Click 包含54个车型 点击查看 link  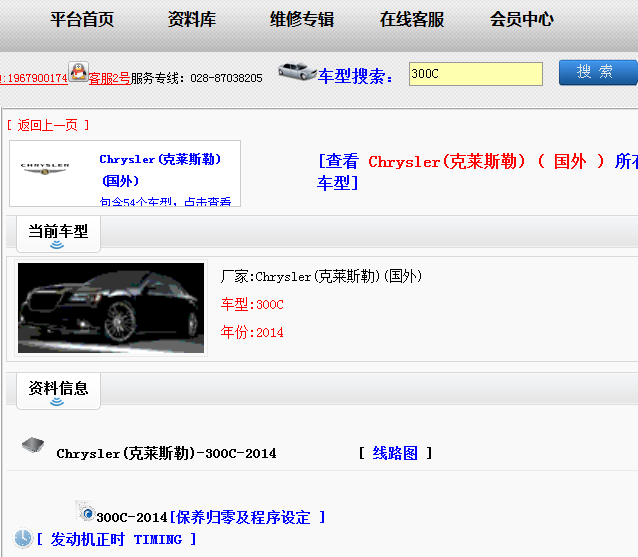coord(165,201)
